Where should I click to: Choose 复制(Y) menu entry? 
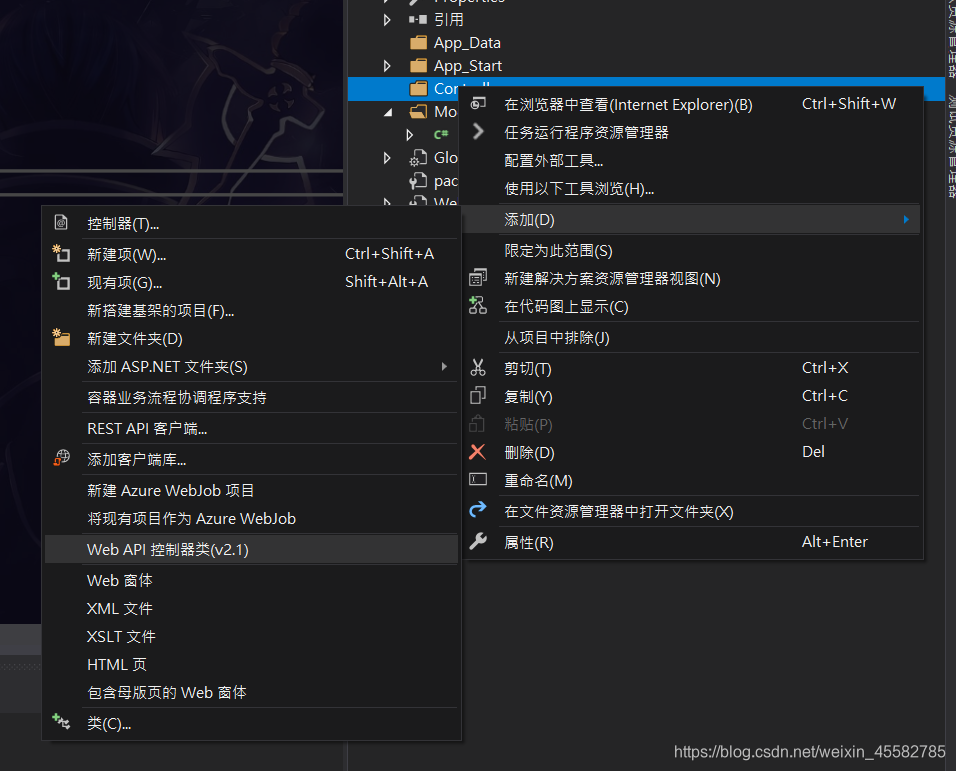click(x=691, y=396)
